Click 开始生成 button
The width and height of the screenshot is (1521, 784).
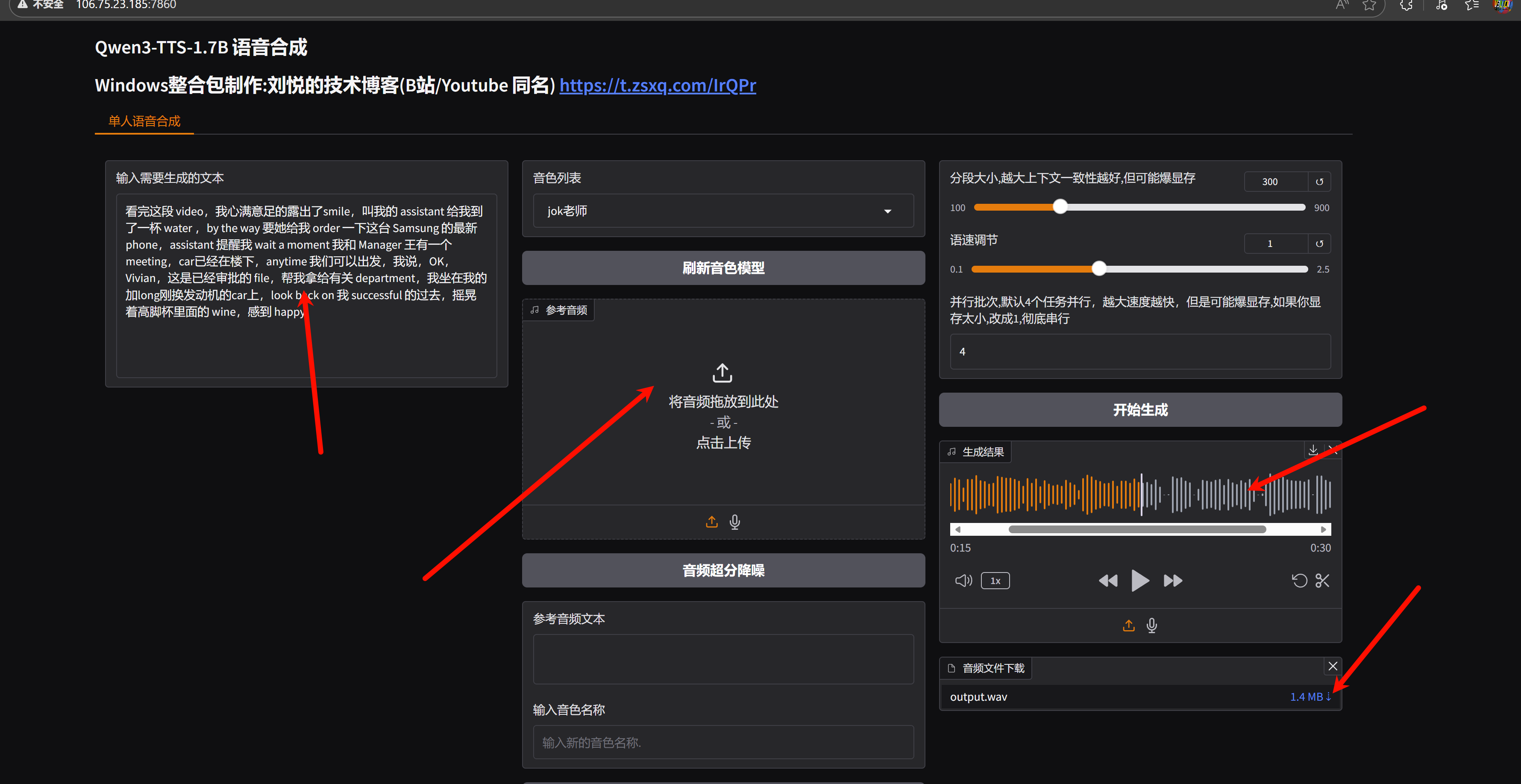tap(1139, 410)
